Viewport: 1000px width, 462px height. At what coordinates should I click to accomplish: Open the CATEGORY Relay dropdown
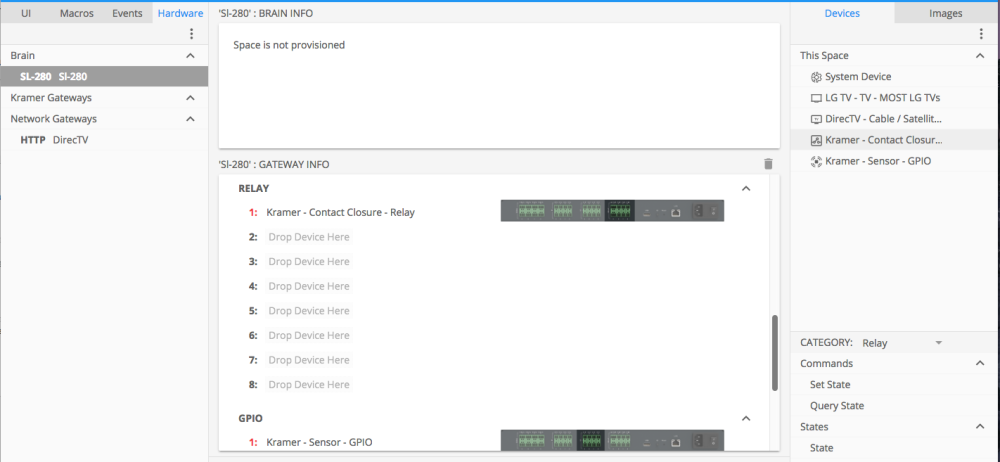tap(902, 343)
